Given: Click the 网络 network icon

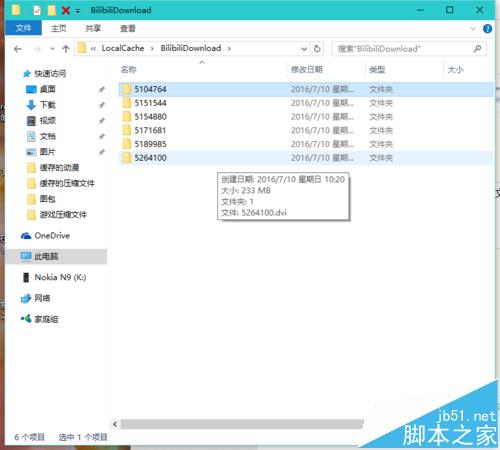Looking at the screenshot, I should pyautogui.click(x=26, y=299).
